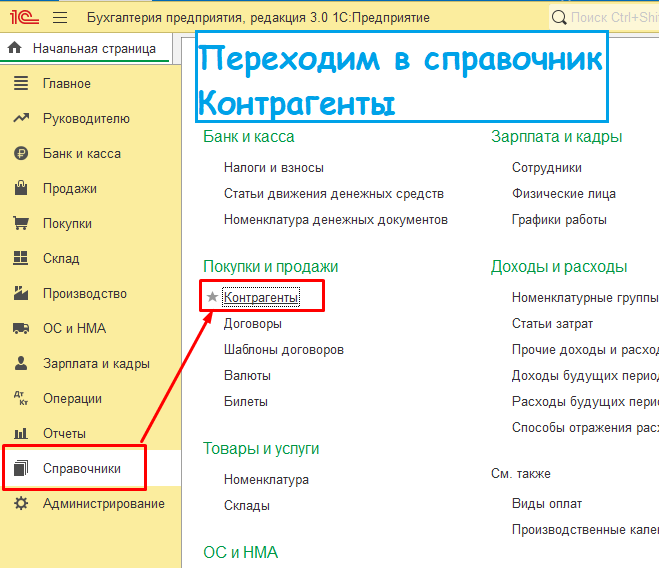Screen dimensions: 659x568
Task: Open Производственные календари link
Action: tap(585, 529)
